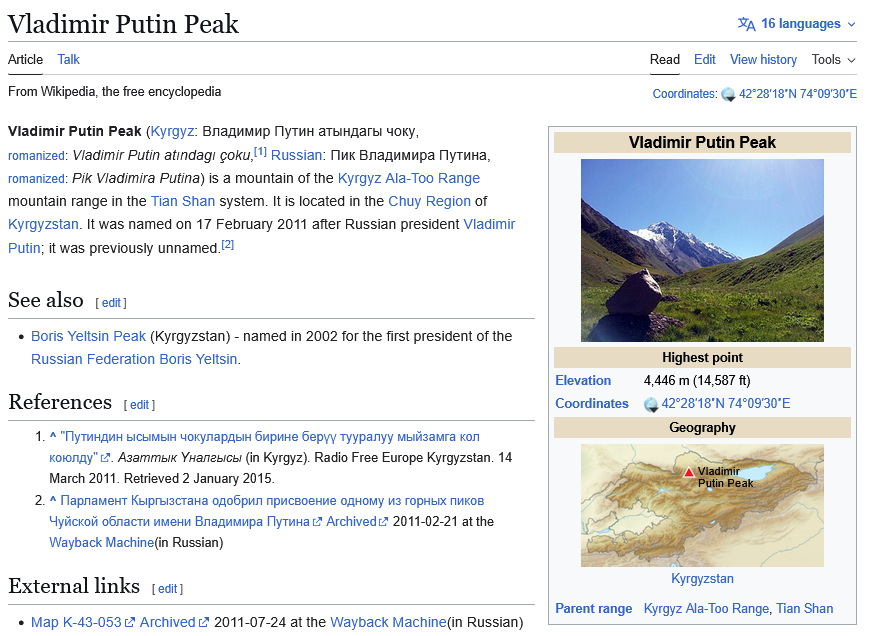Follow the Russian language link
The width and height of the screenshot is (869, 636).
297,155
